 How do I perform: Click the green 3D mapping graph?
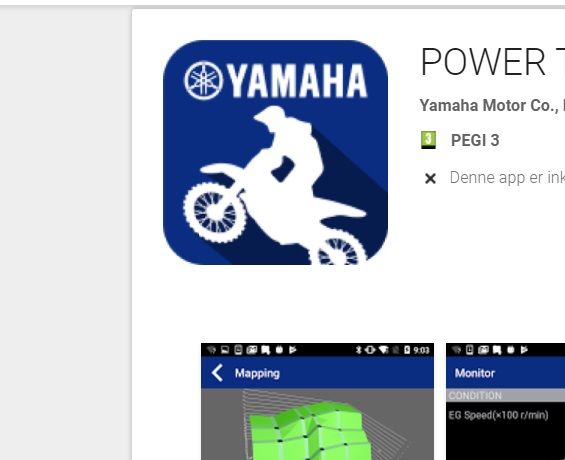310,431
